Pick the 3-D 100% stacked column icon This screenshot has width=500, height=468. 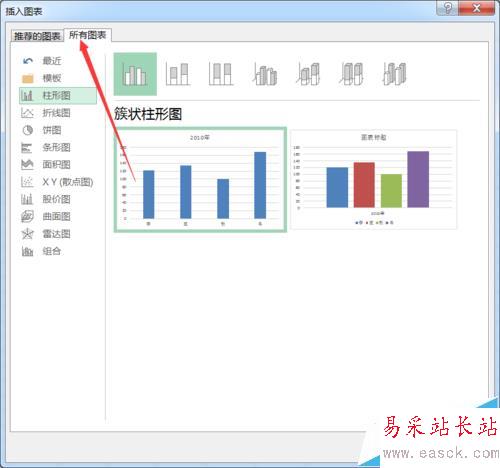(x=351, y=74)
